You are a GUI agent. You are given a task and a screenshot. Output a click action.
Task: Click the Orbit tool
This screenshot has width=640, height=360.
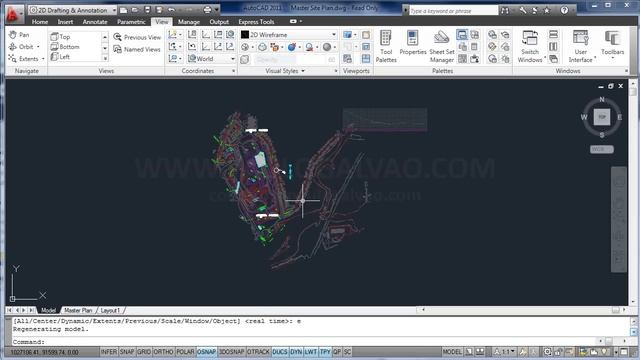click(24, 47)
